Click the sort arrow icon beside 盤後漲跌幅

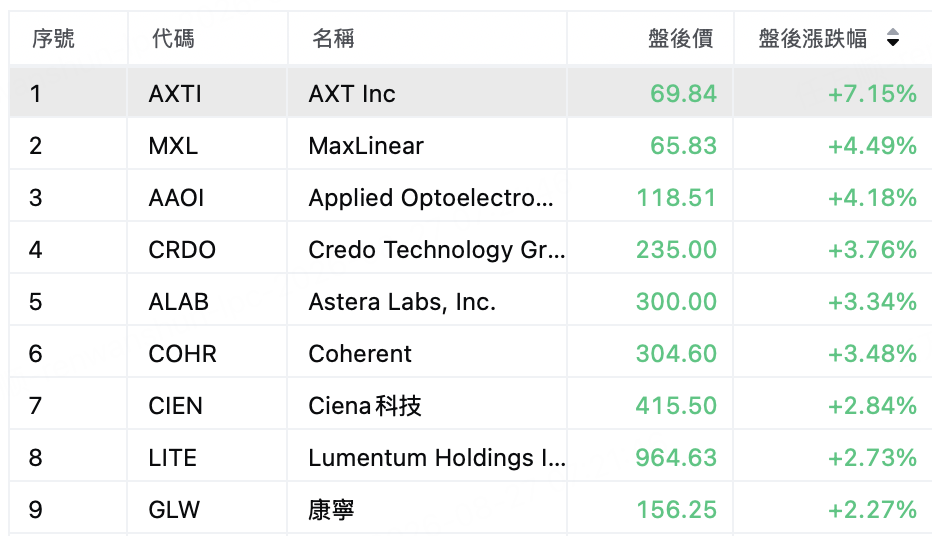[892, 38]
